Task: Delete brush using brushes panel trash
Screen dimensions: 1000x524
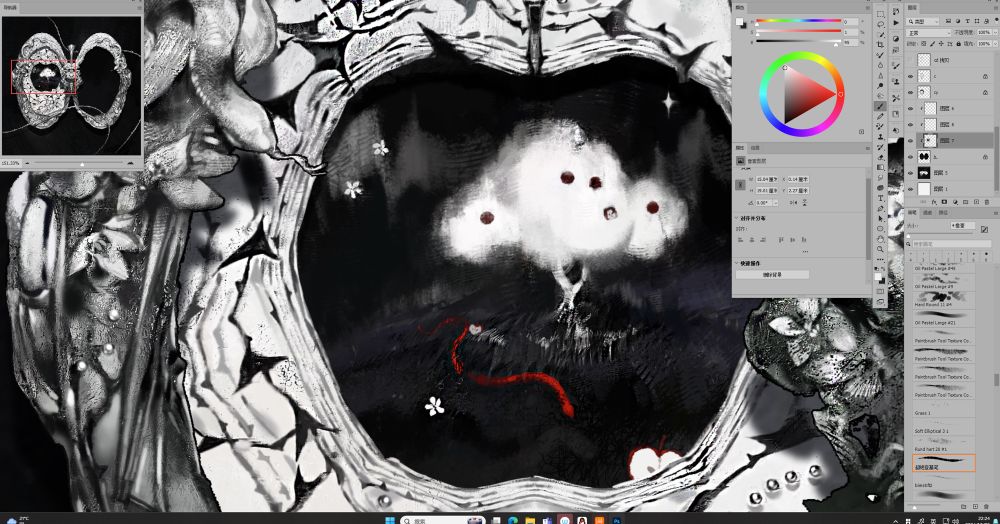Action: (x=986, y=506)
